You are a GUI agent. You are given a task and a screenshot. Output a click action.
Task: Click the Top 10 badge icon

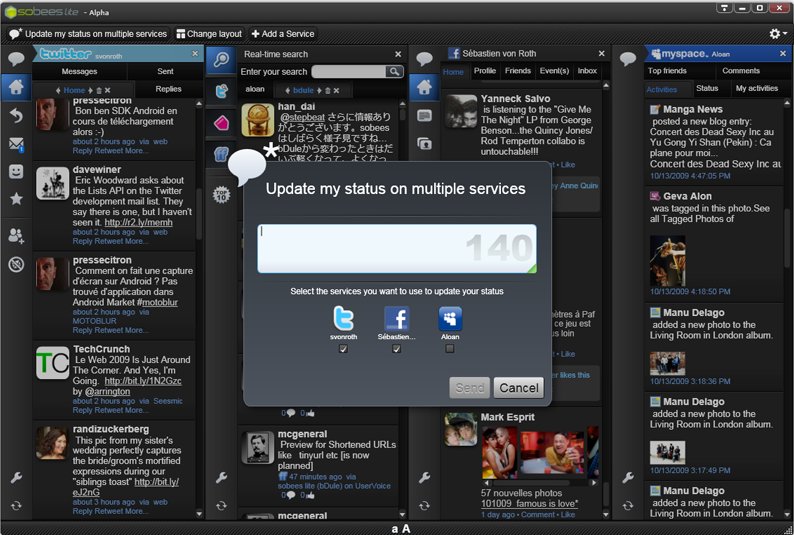pos(222,194)
